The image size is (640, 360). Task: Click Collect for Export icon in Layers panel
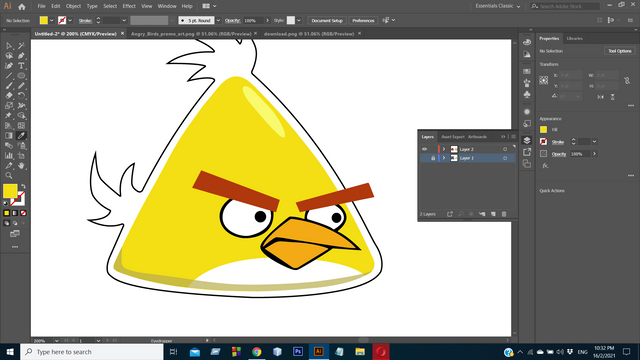click(450, 214)
